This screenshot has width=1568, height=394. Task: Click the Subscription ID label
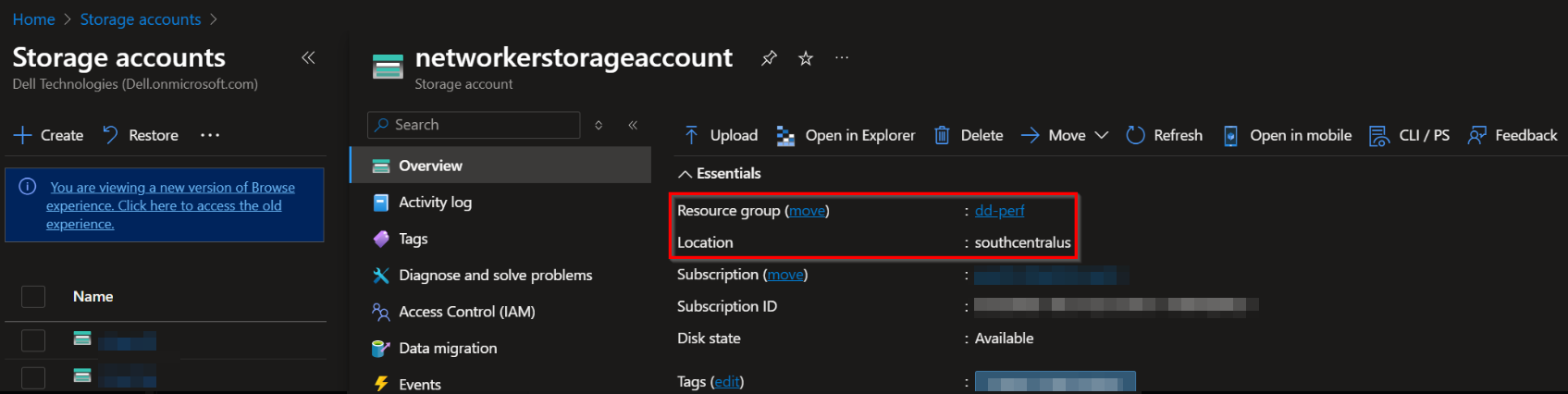[727, 306]
